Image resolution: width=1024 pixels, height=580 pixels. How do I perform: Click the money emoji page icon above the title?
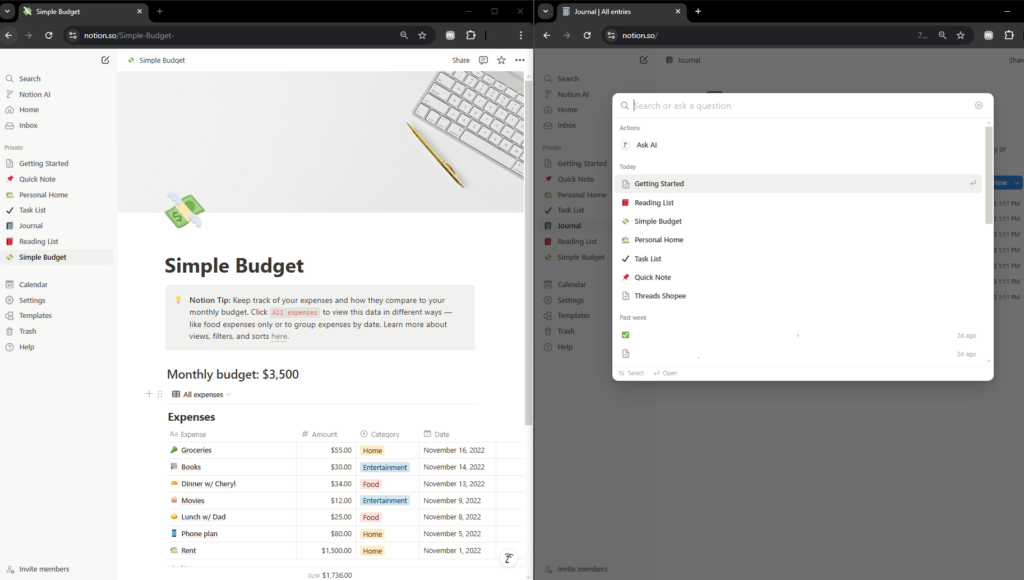point(185,210)
